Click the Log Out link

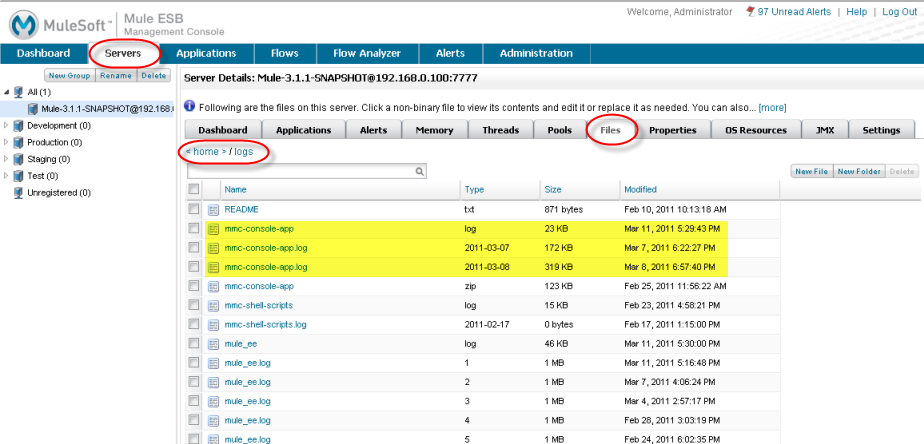click(899, 12)
